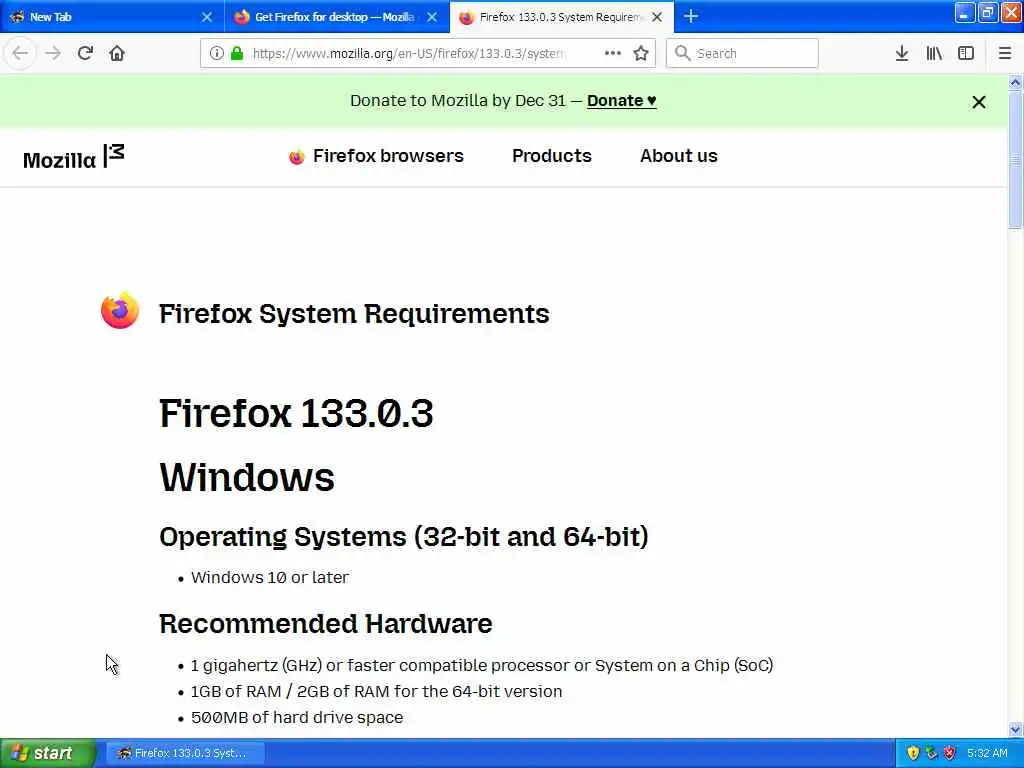Open the Home page icon

click(x=117, y=53)
